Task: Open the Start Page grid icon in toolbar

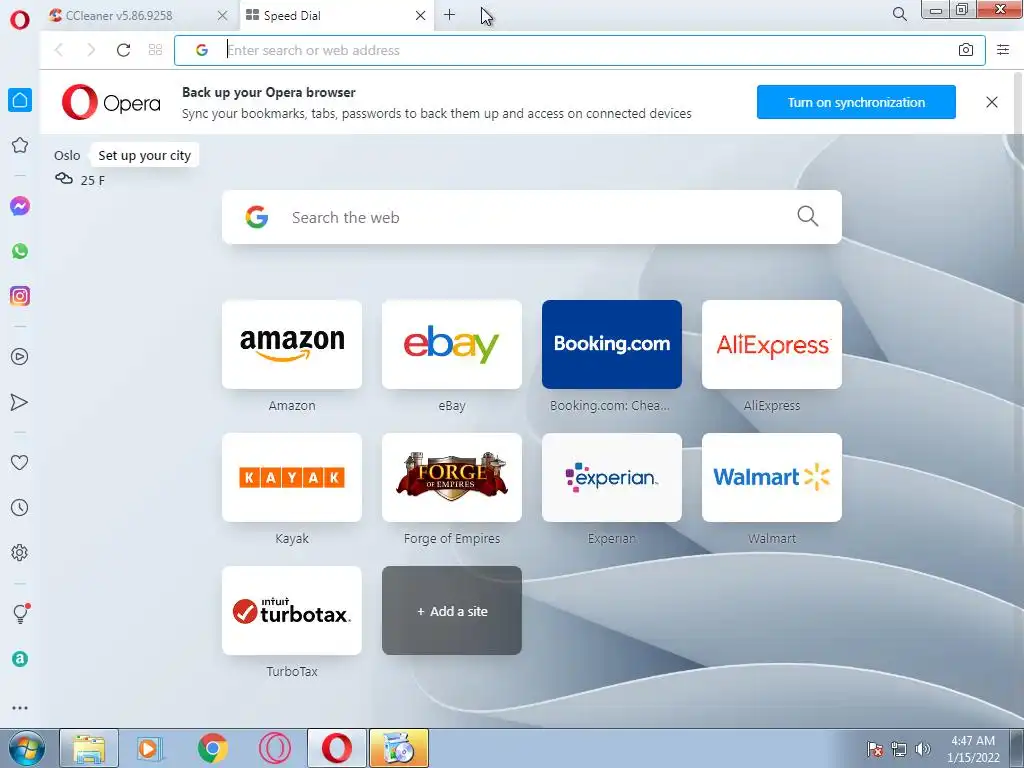Action: [155, 50]
